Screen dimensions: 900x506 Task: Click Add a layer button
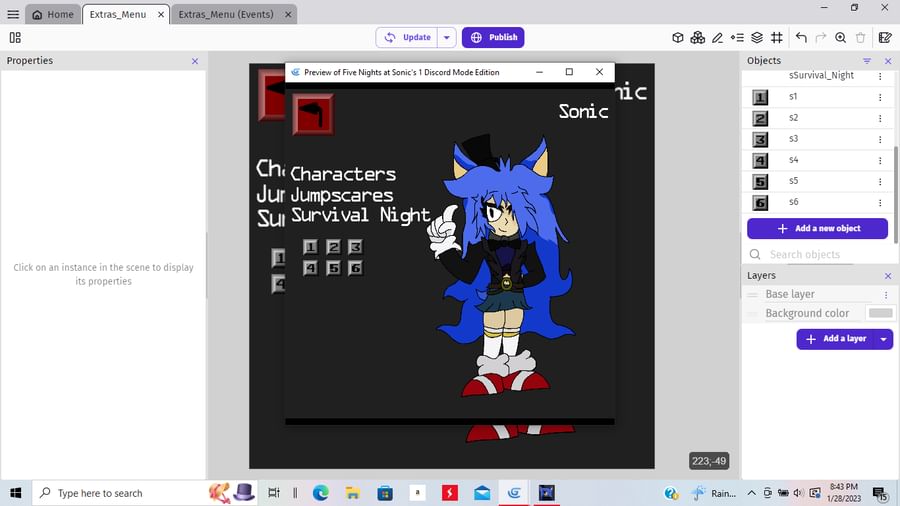click(836, 339)
